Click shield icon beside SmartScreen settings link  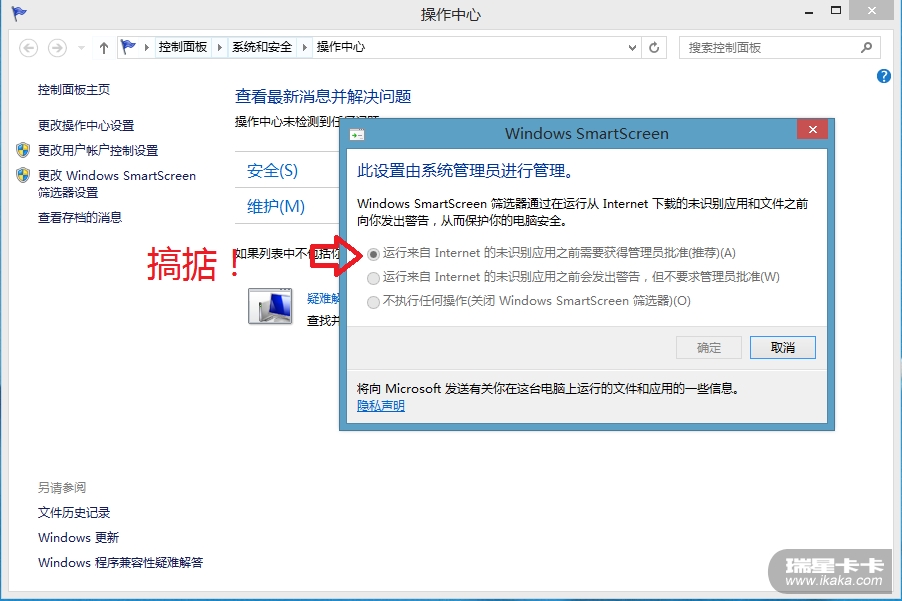point(23,175)
